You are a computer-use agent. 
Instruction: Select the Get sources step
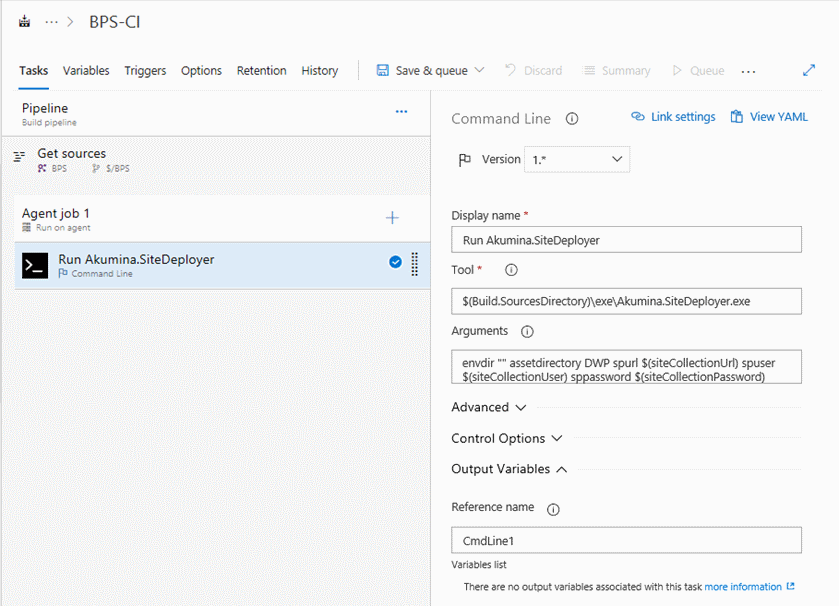[x=216, y=160]
